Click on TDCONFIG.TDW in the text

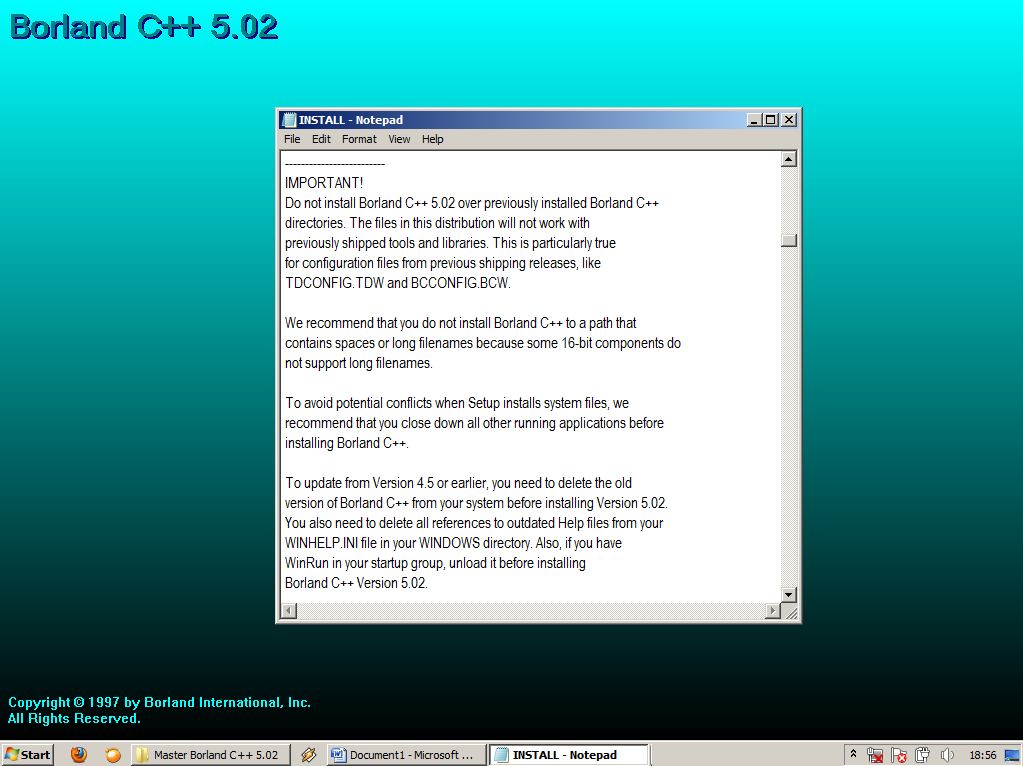click(334, 283)
